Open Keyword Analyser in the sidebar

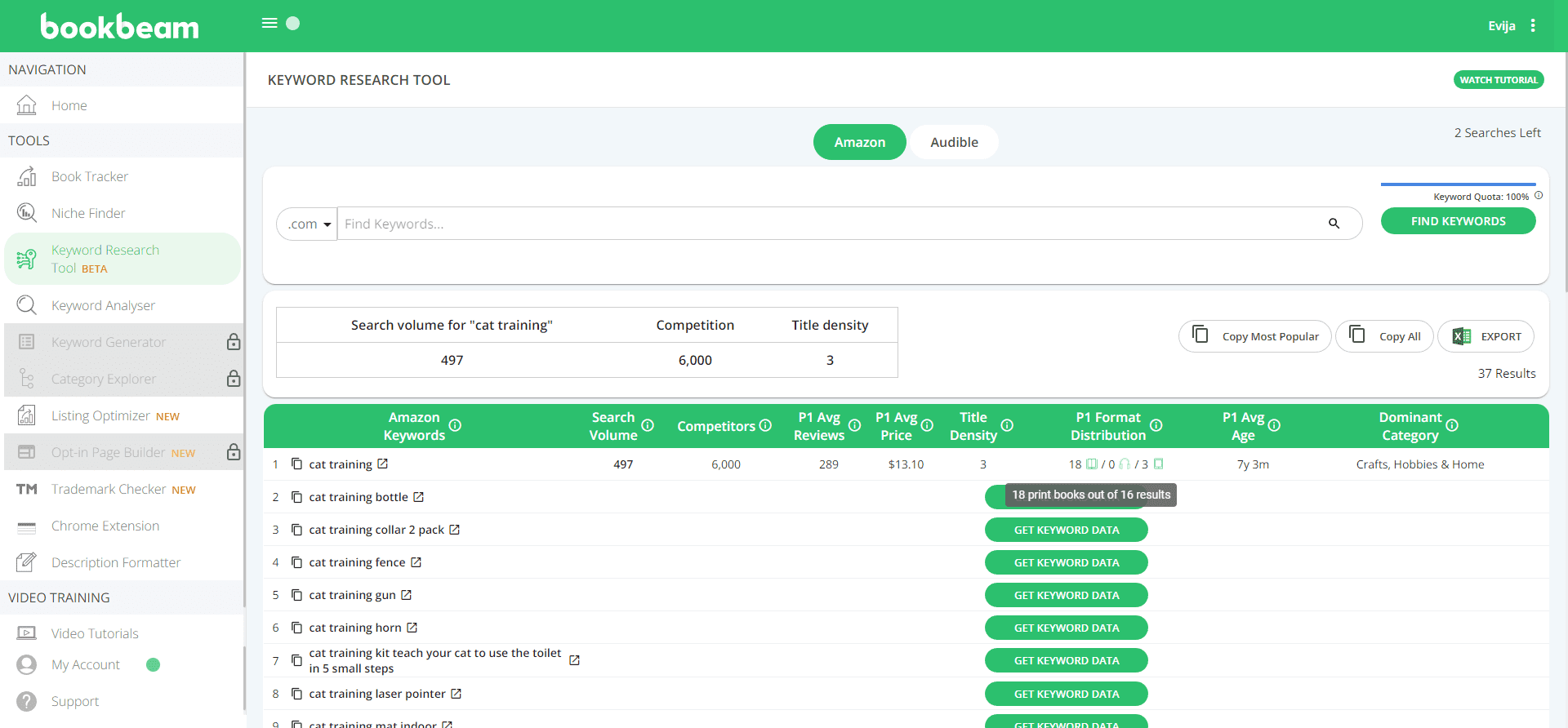(x=103, y=305)
